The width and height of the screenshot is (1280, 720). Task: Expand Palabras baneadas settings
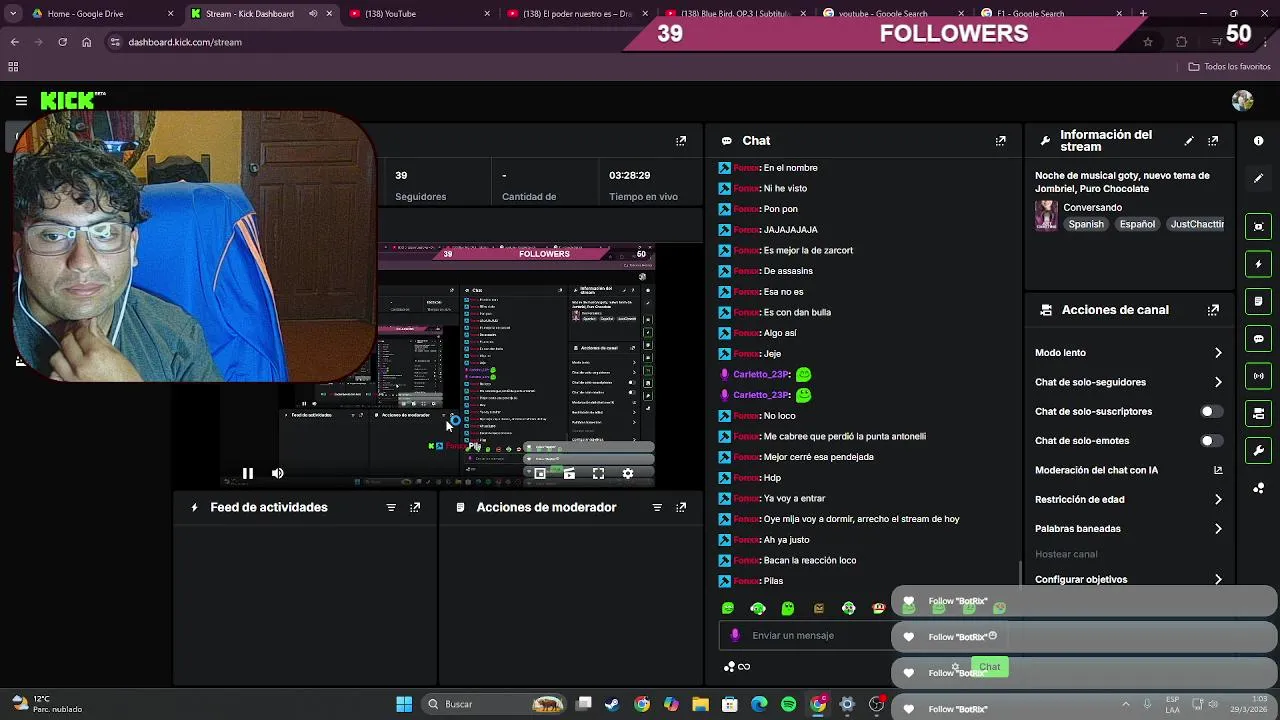click(1129, 529)
